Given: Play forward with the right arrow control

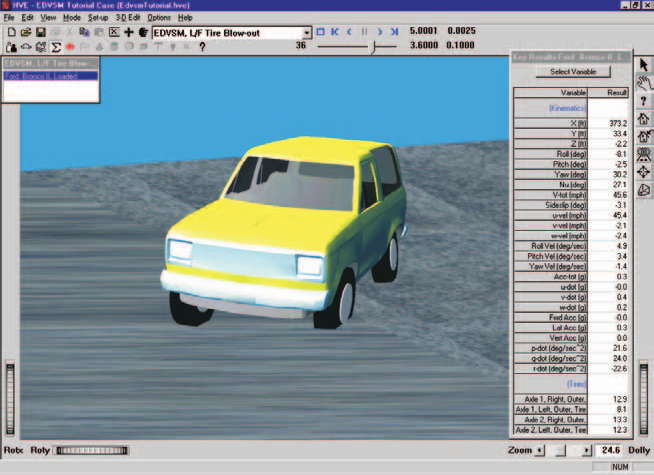Looking at the screenshot, I should (x=380, y=32).
